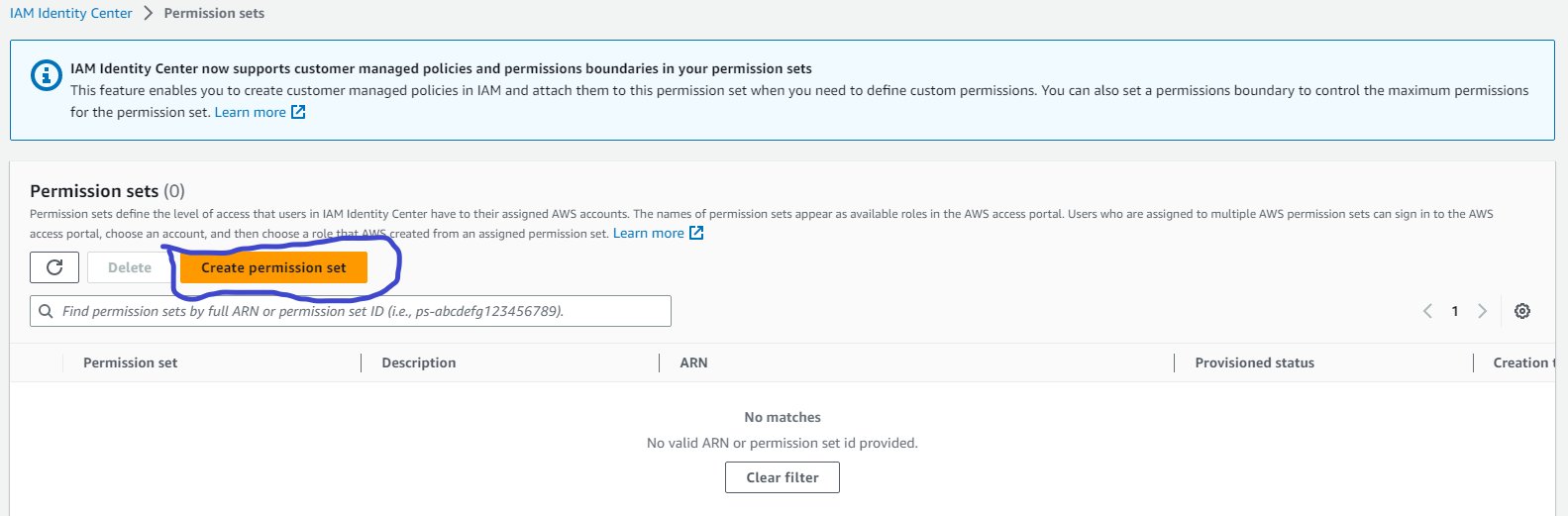
Task: Click the search magnifier icon
Action: [46, 311]
